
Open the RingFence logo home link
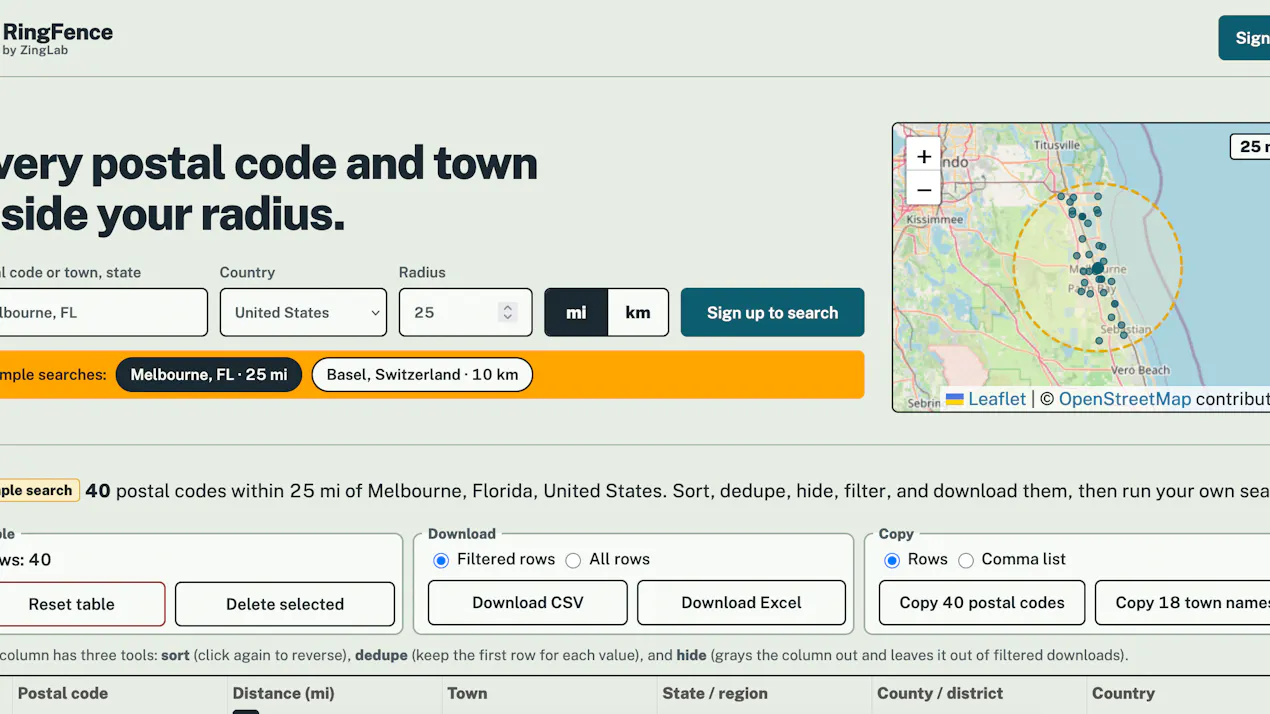pos(57,39)
